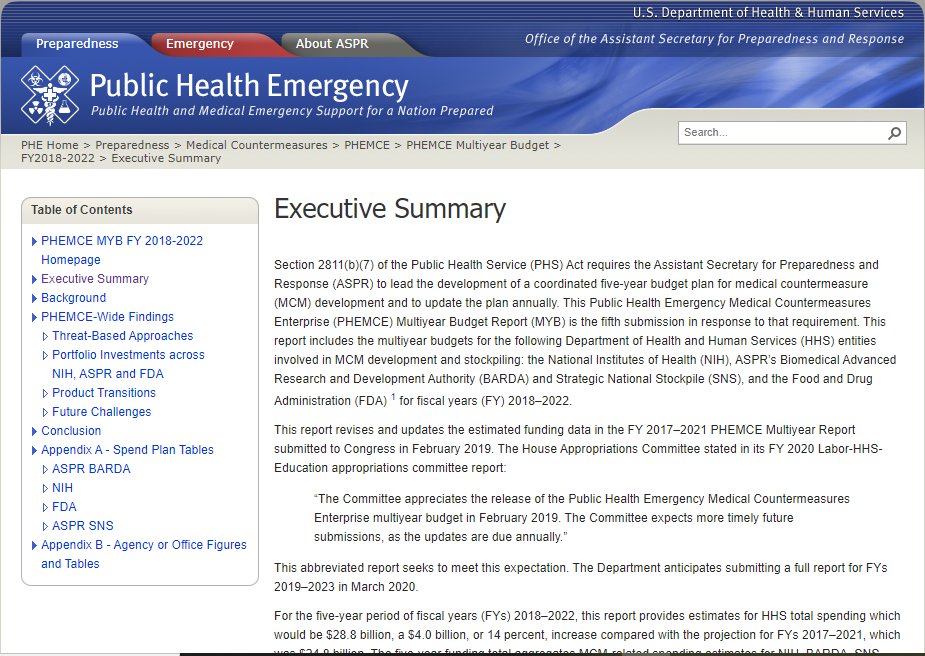This screenshot has width=925, height=656.
Task: Open the Preparedness tab
Action: point(77,44)
